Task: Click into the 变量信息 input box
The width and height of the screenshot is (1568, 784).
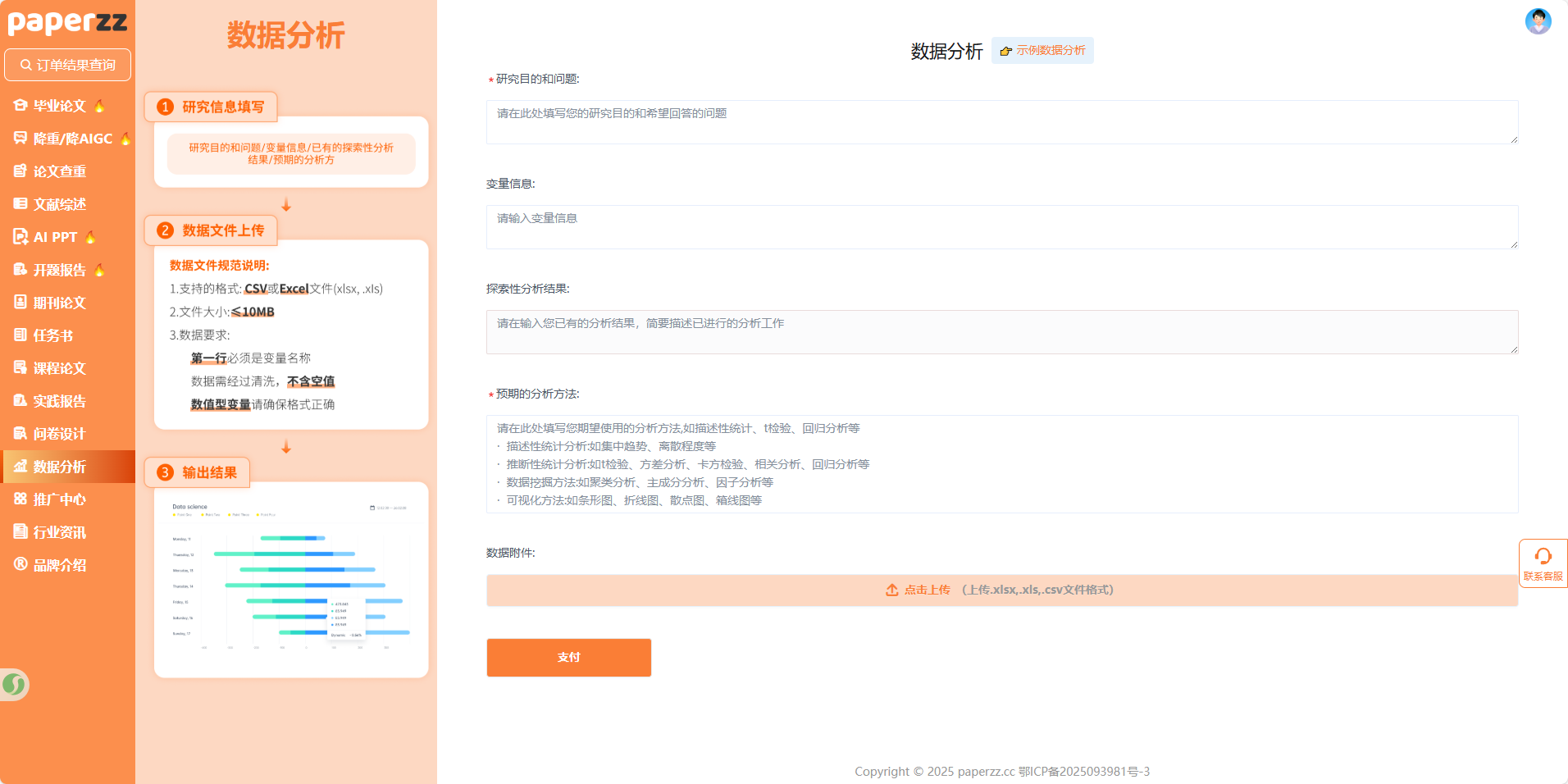Action: (1001, 227)
